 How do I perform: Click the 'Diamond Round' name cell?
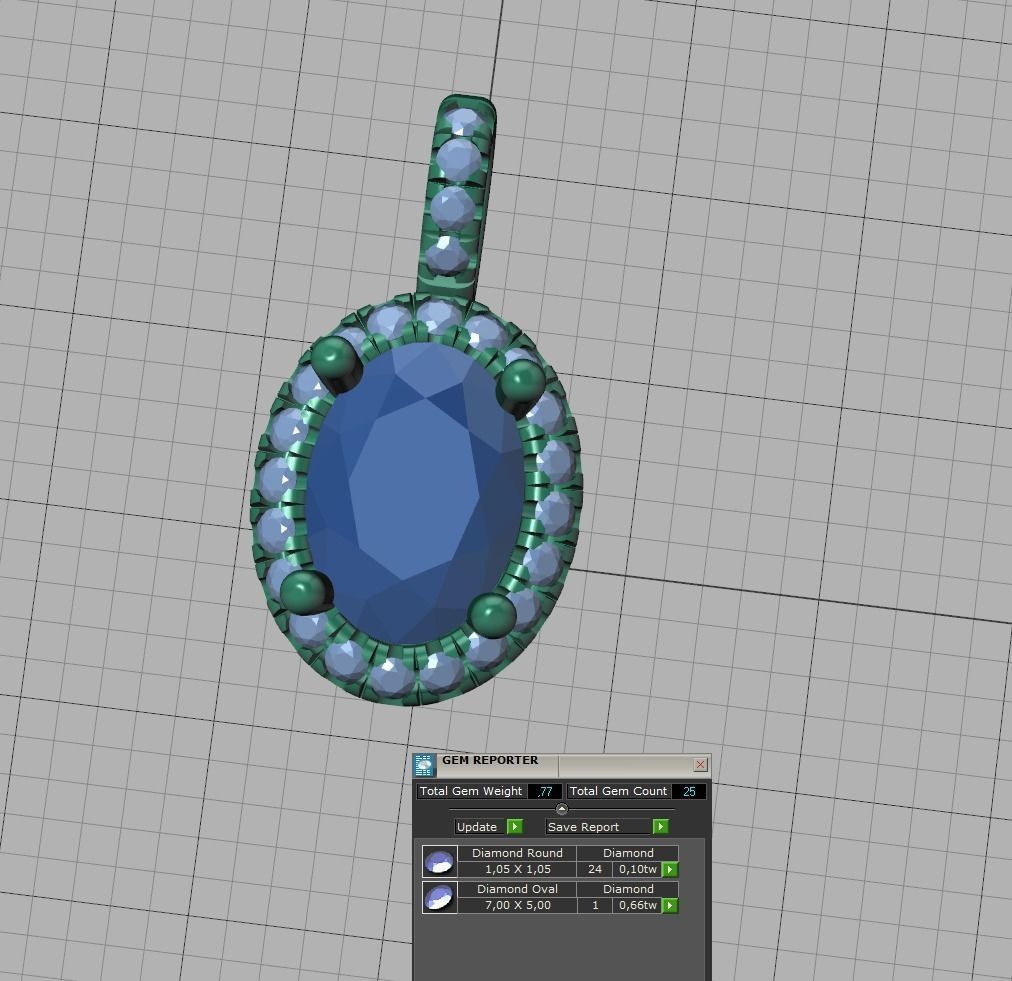tap(517, 853)
